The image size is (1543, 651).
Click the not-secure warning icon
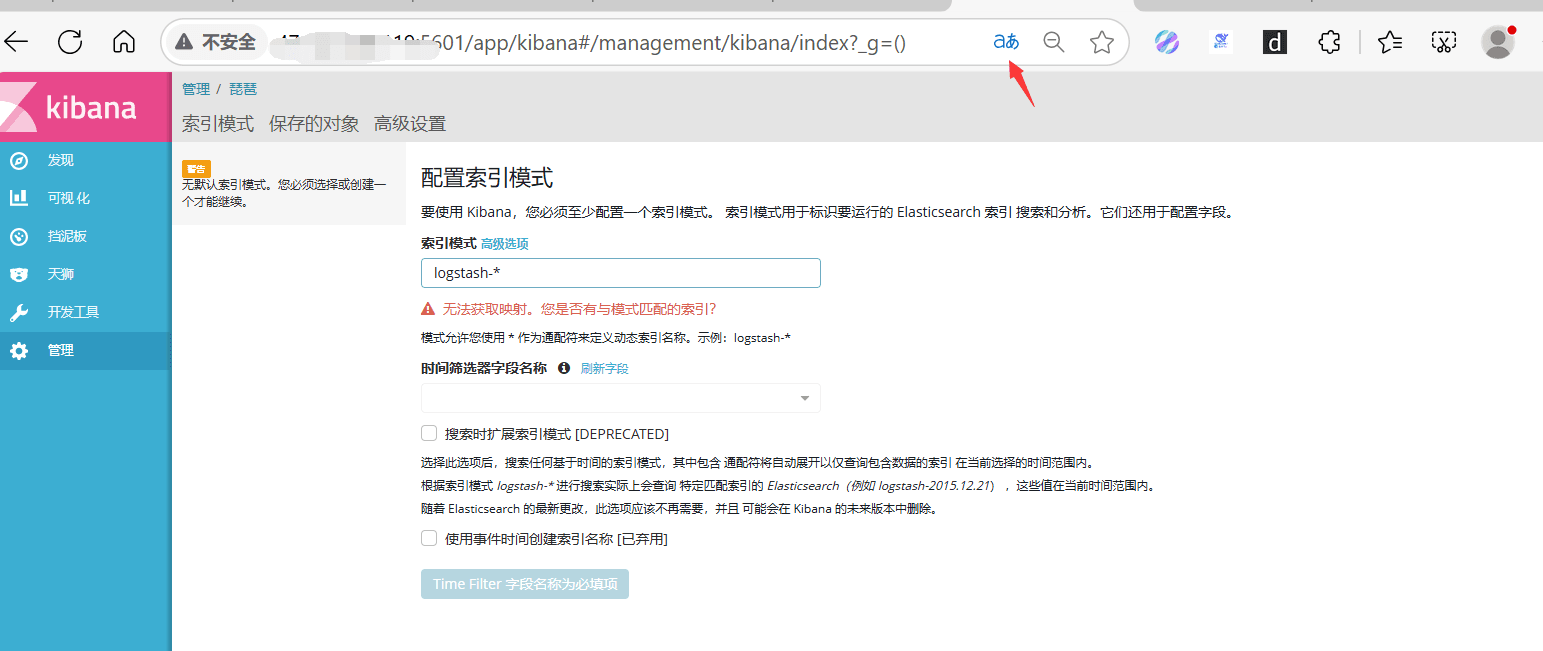click(x=184, y=42)
